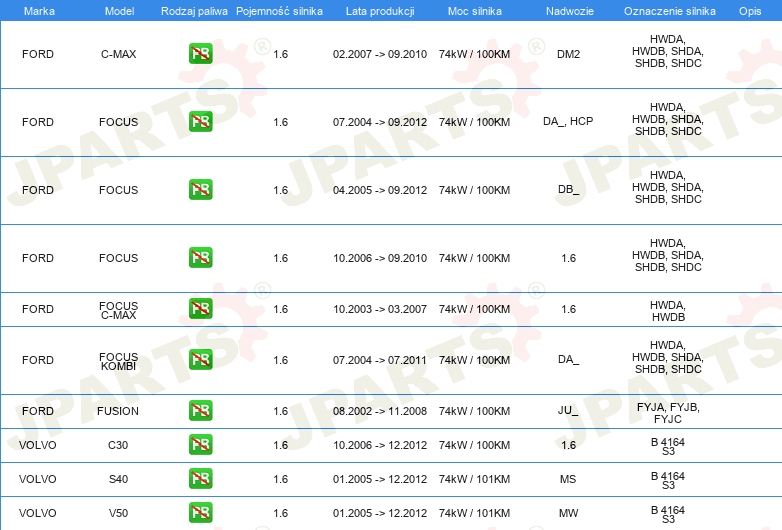Click the Moc silnika column header
782x530 pixels.
(x=475, y=11)
